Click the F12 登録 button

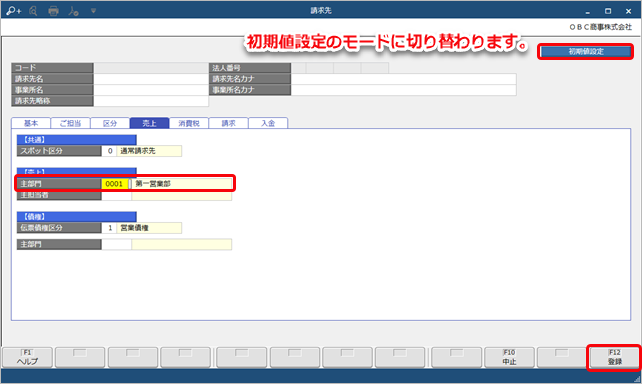615,357
